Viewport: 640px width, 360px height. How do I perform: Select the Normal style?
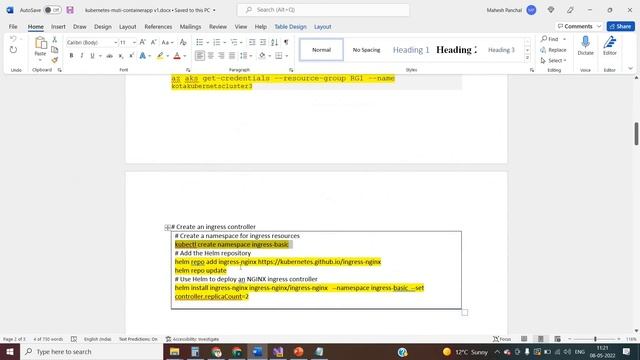pos(322,50)
